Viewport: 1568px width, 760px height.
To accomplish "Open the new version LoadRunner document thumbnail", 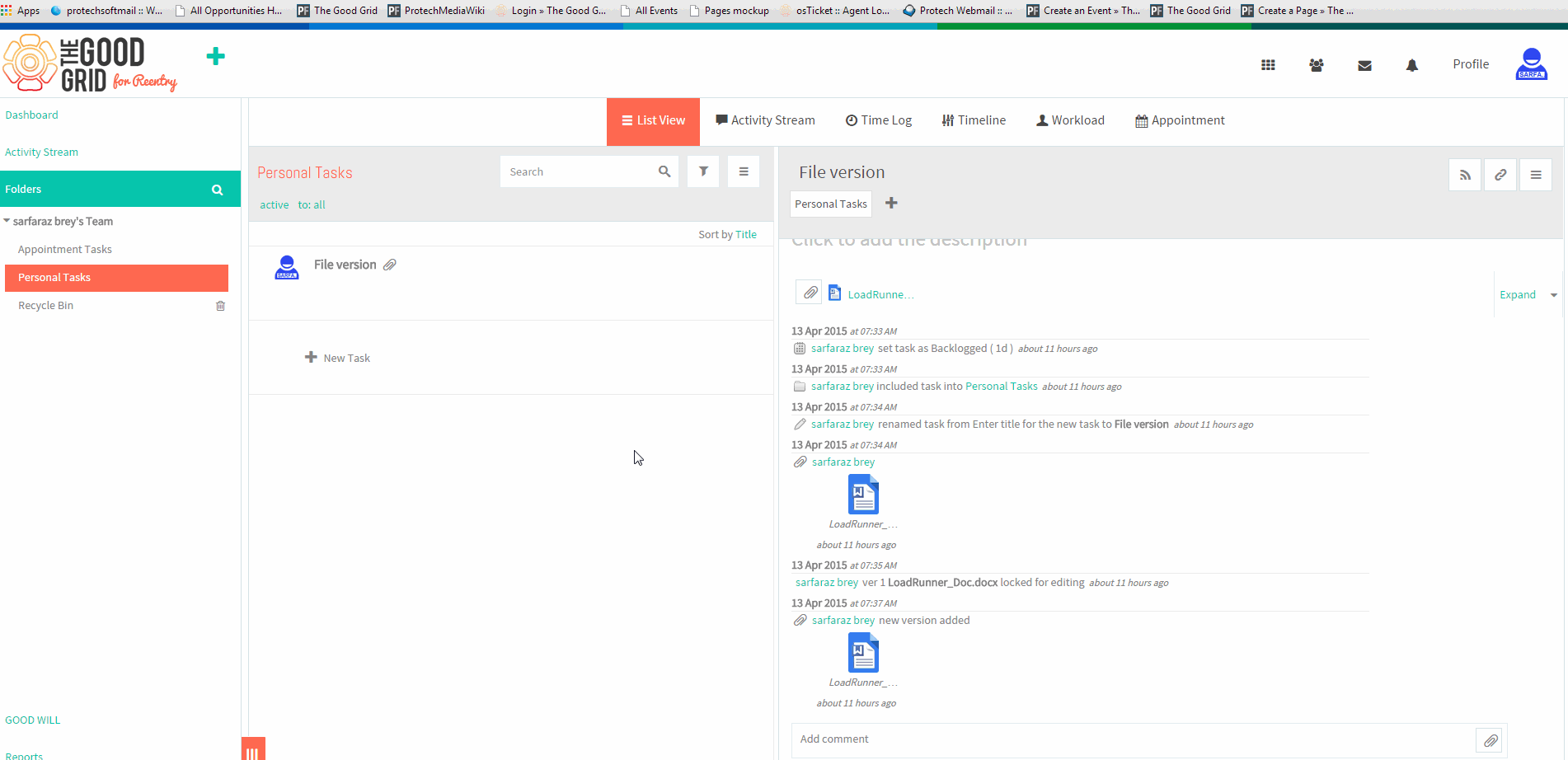I will click(863, 654).
